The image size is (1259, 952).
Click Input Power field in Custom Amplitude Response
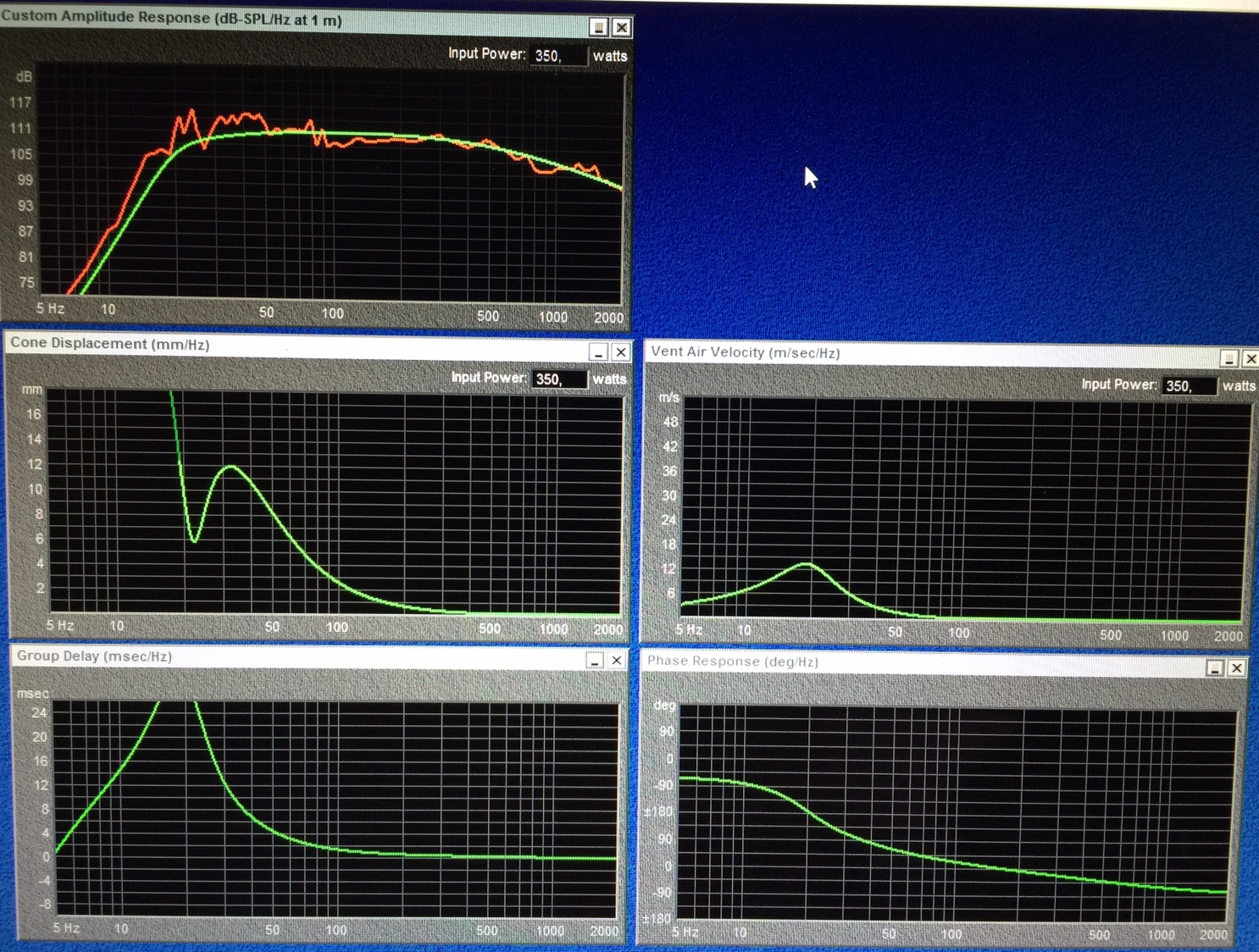[x=557, y=56]
